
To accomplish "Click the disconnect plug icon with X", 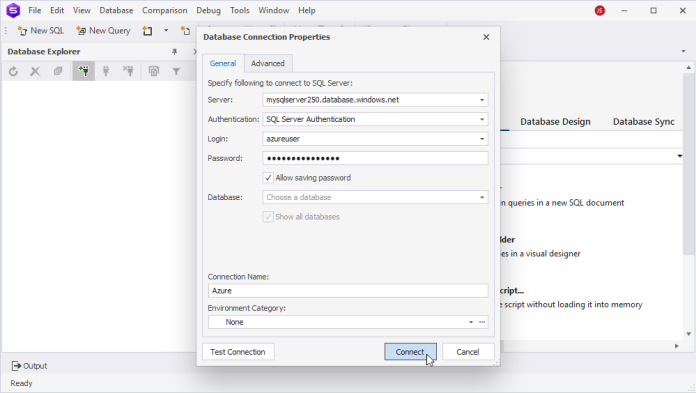I will (x=128, y=71).
